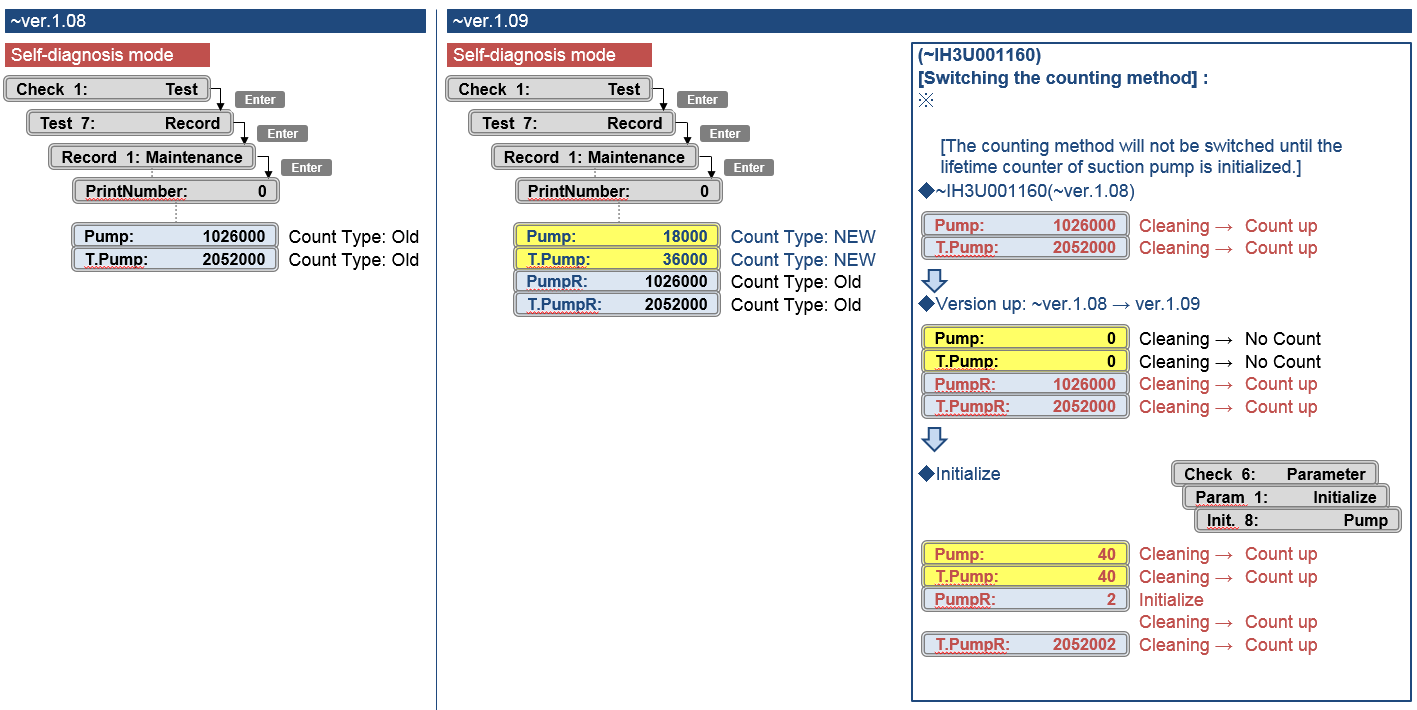Click Cleaning → Count up beside Pump: 40

(x=1228, y=554)
